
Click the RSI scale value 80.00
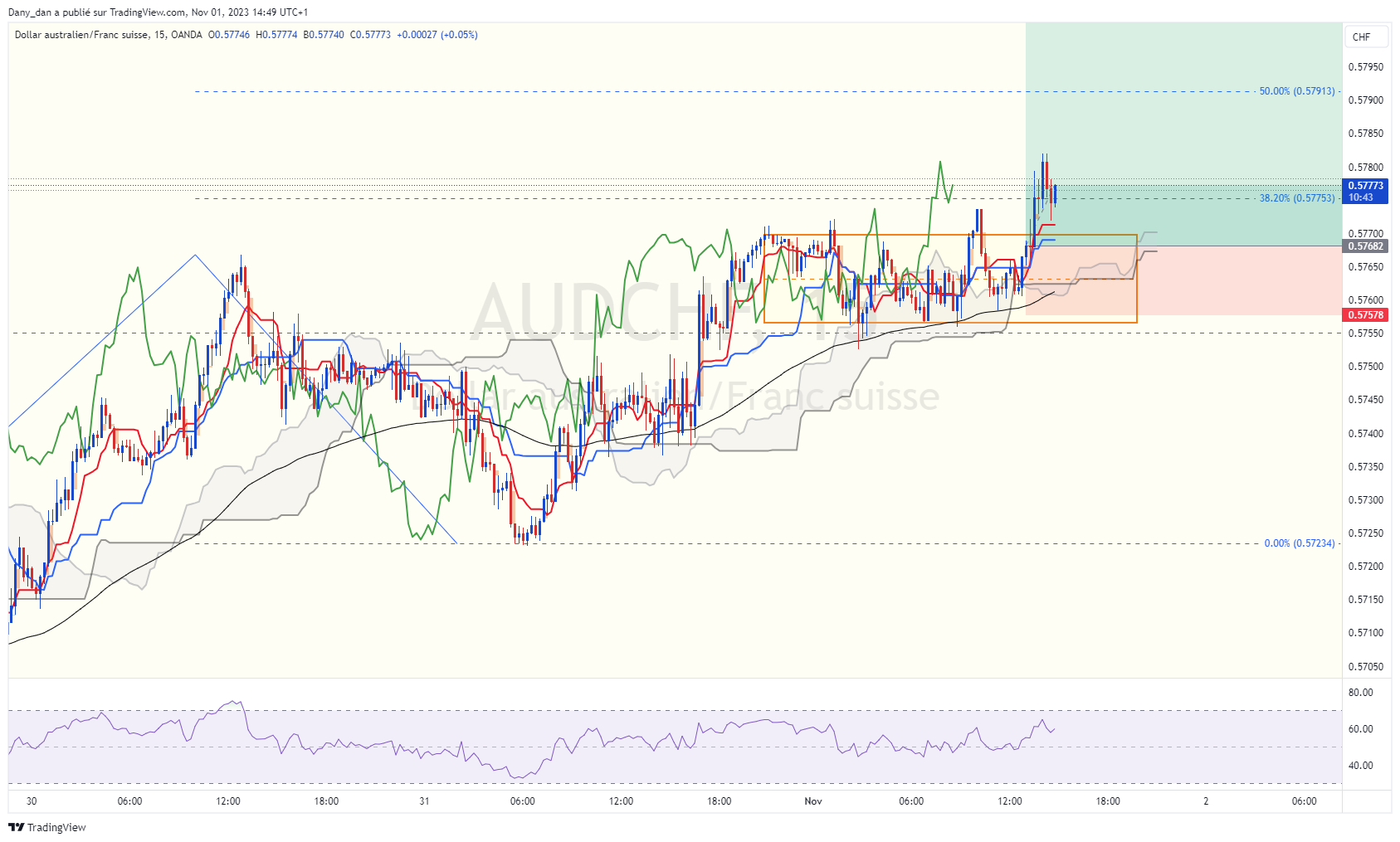click(1361, 693)
